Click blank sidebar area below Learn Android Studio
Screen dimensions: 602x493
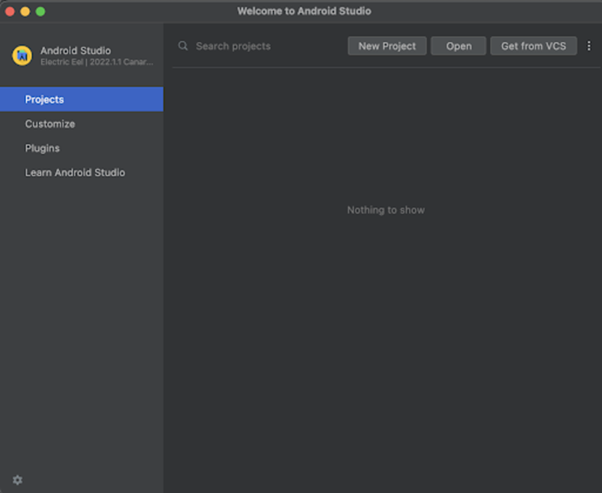click(x=81, y=320)
